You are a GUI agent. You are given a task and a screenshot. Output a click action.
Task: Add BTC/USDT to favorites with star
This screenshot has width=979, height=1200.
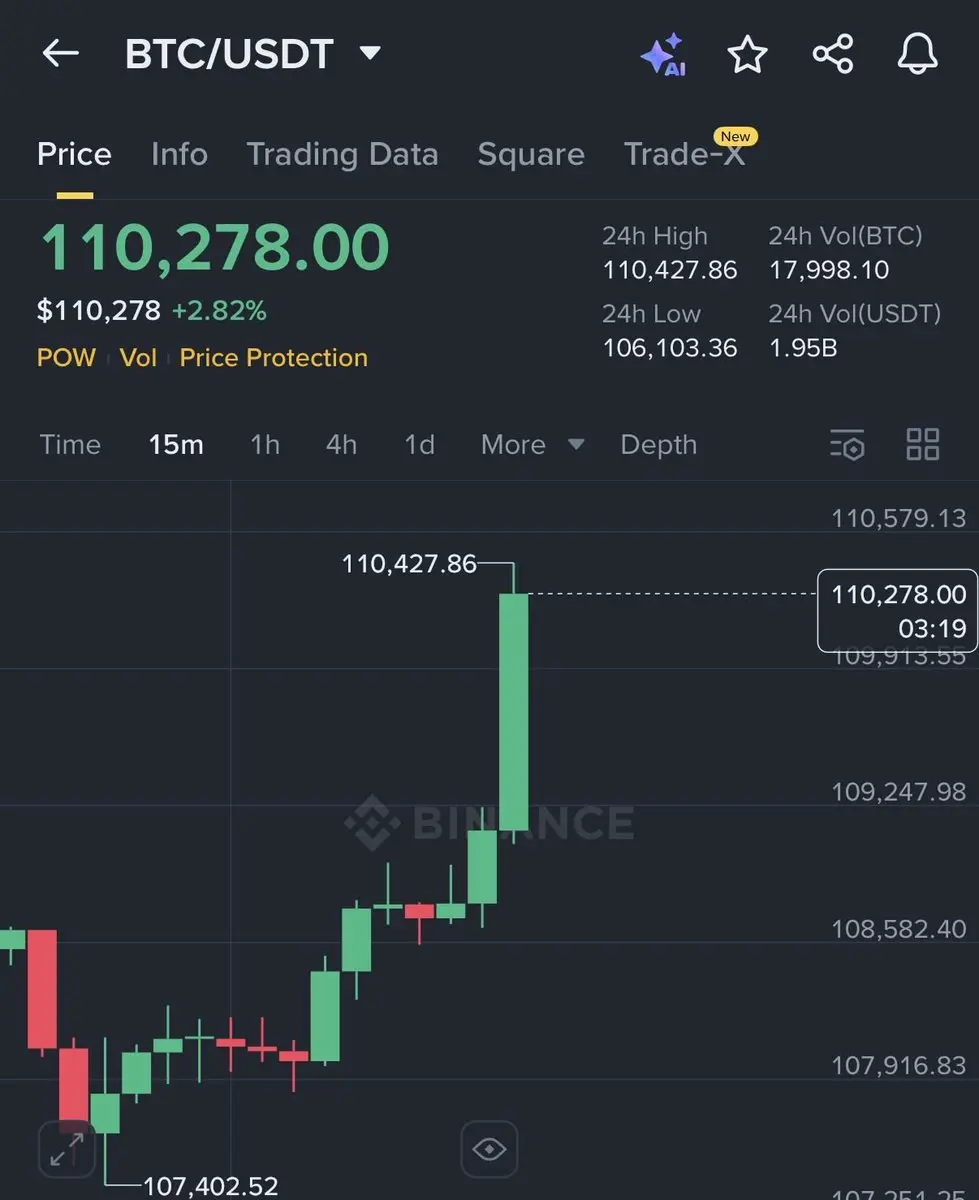747,54
